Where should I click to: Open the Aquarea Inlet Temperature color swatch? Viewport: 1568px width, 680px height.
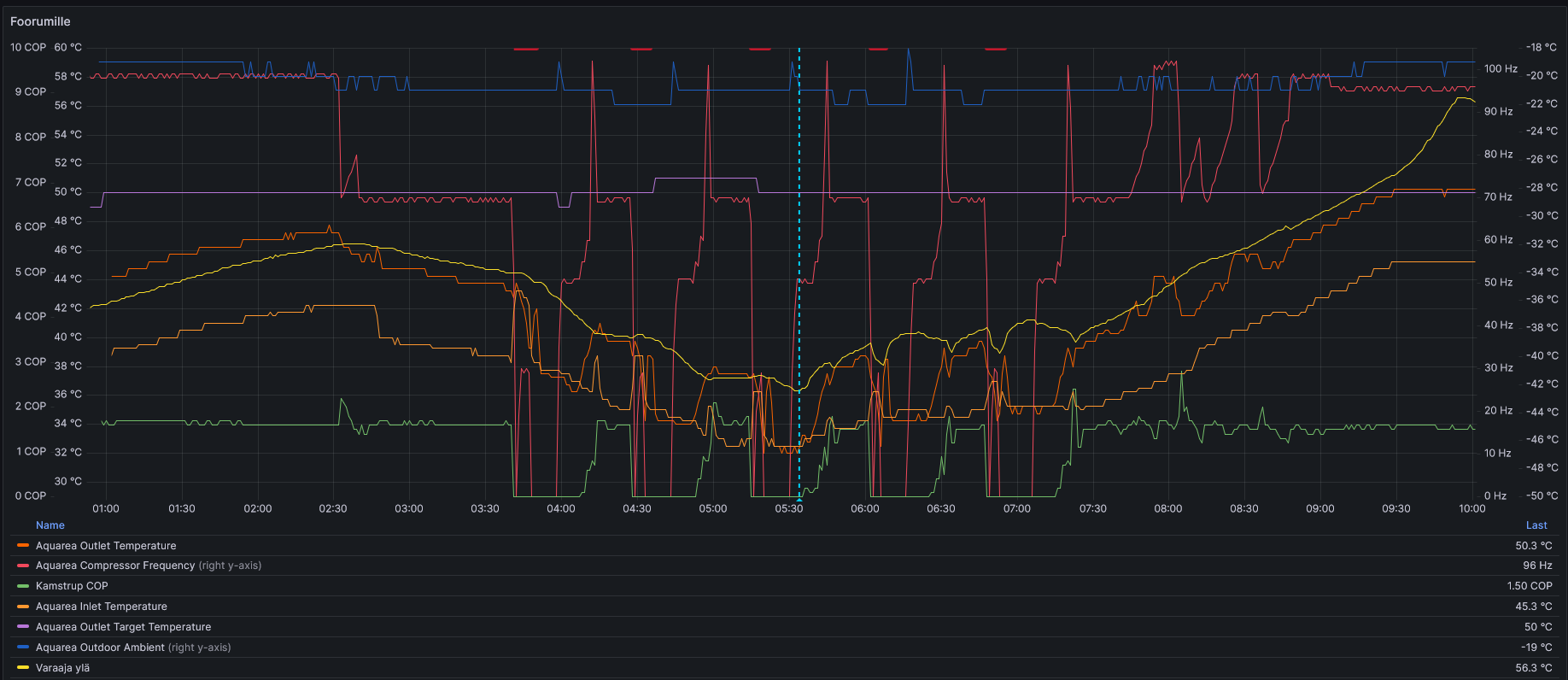23,607
